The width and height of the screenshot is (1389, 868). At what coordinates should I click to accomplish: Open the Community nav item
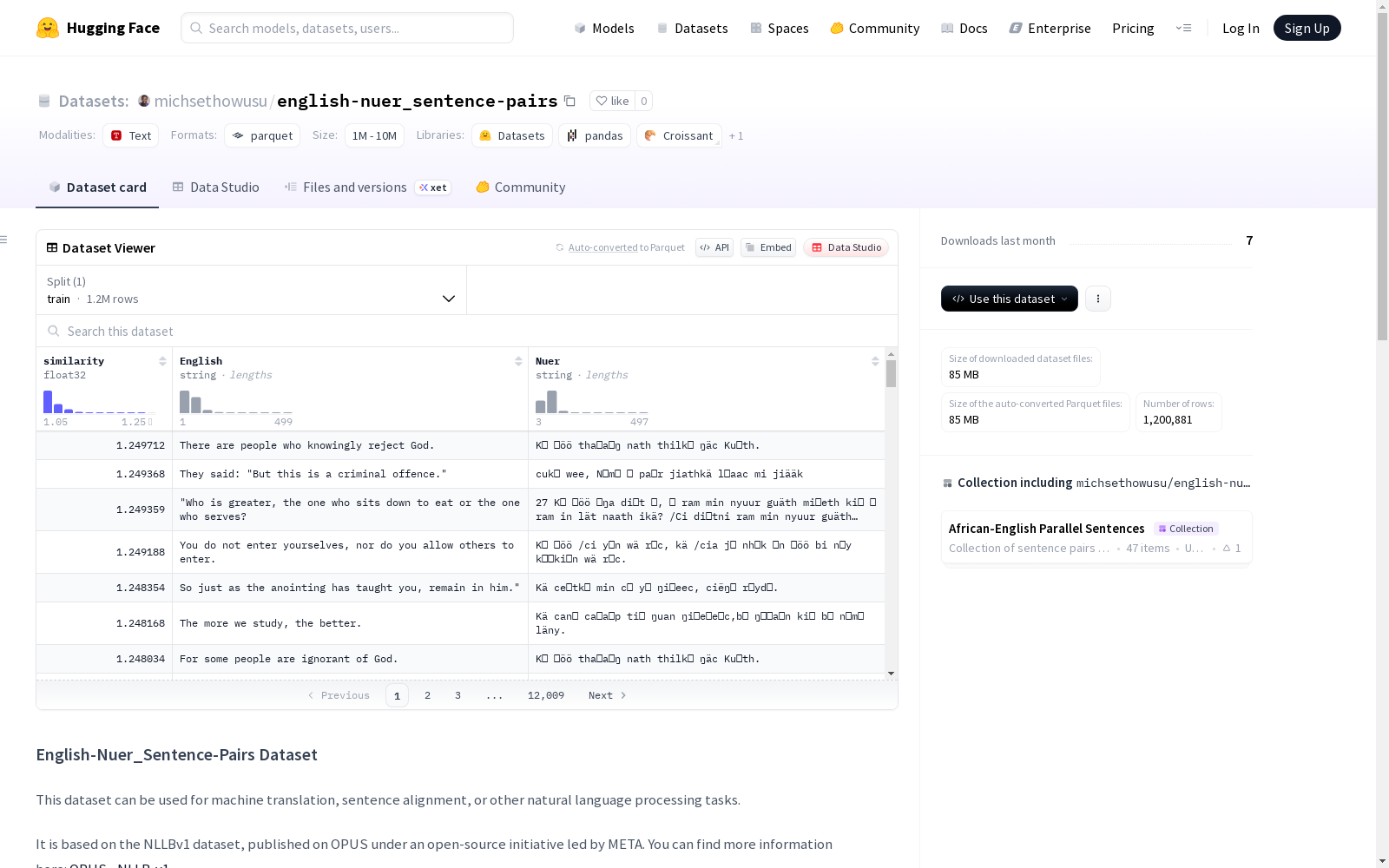875,28
